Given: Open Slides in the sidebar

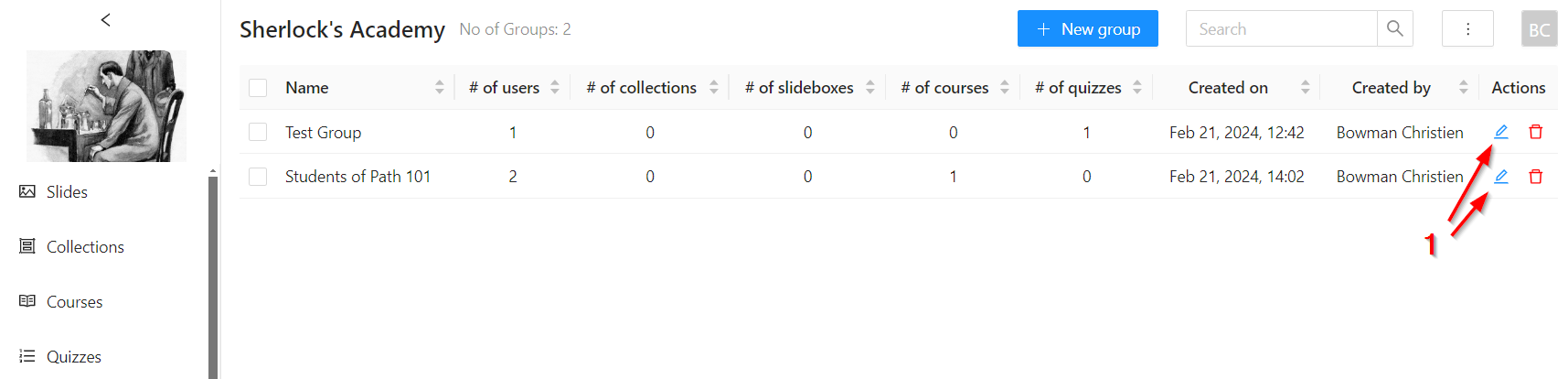Looking at the screenshot, I should [x=67, y=191].
